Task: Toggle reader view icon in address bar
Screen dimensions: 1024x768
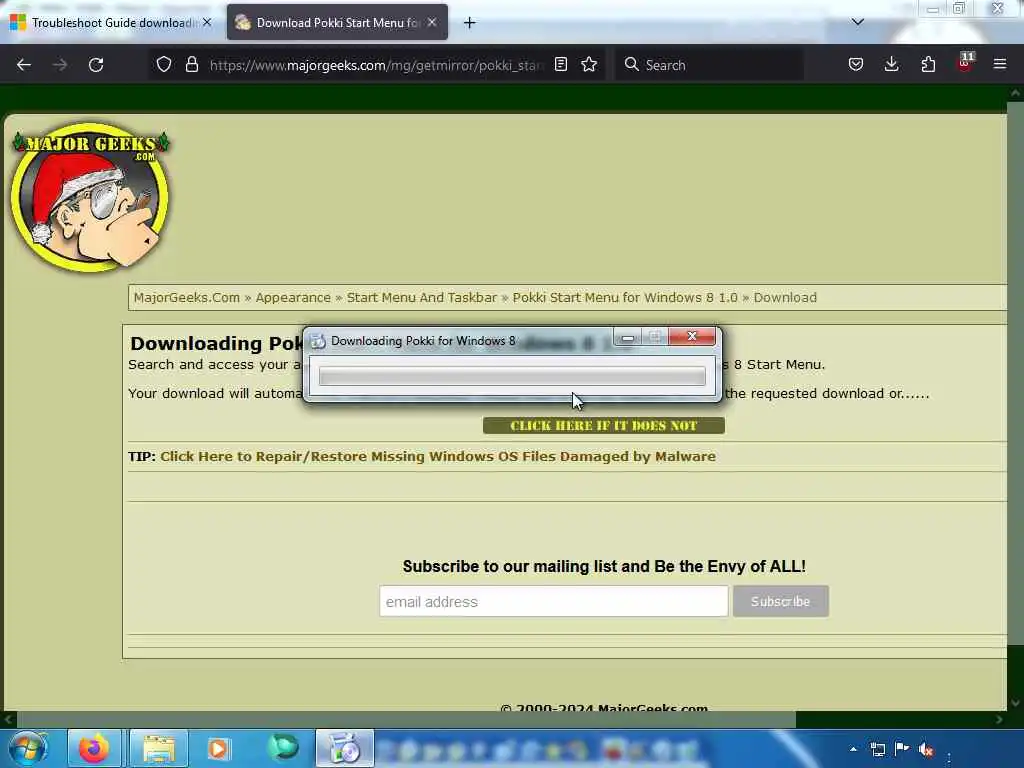Action: (560, 64)
